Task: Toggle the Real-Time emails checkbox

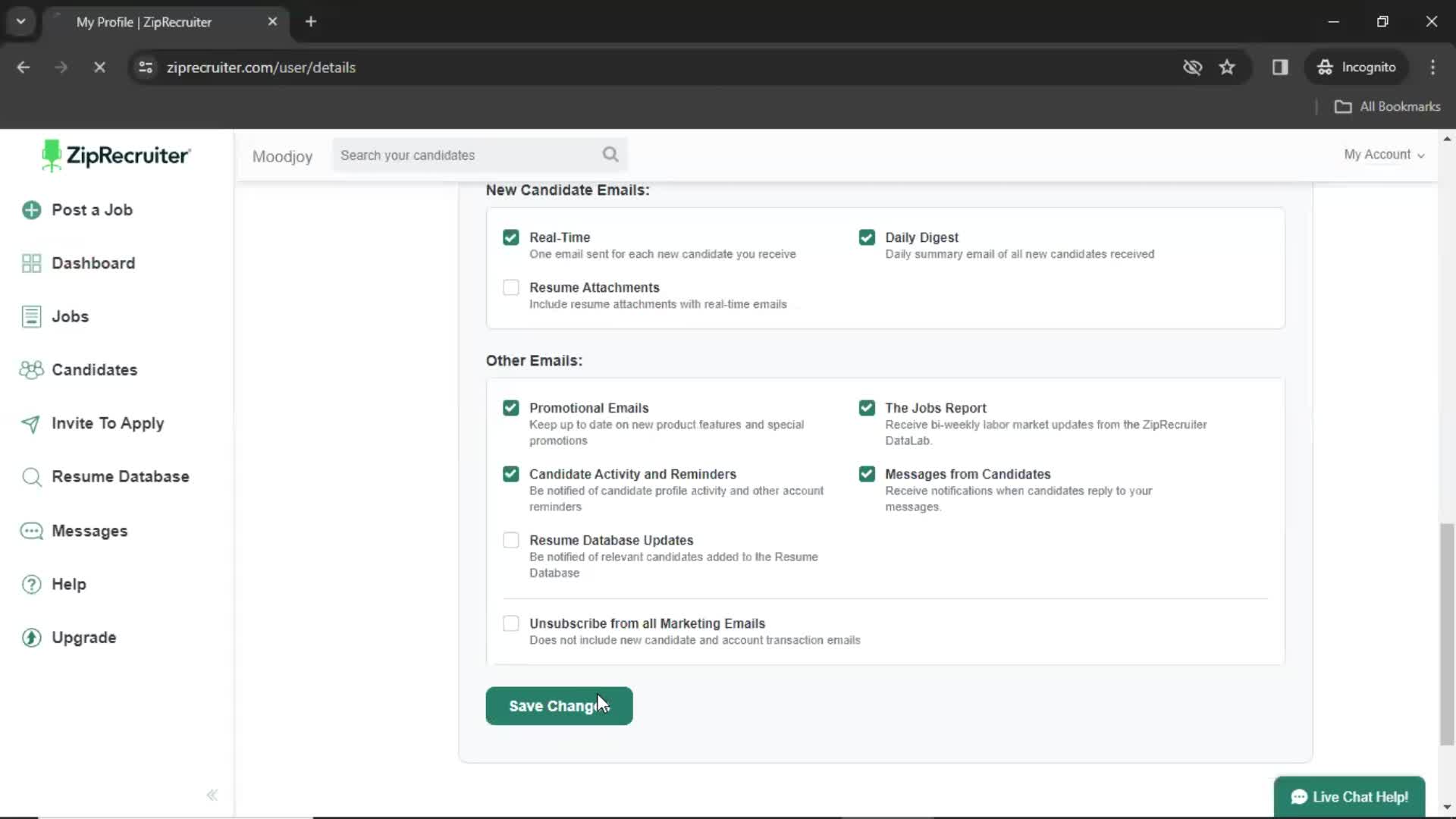Action: click(x=510, y=237)
